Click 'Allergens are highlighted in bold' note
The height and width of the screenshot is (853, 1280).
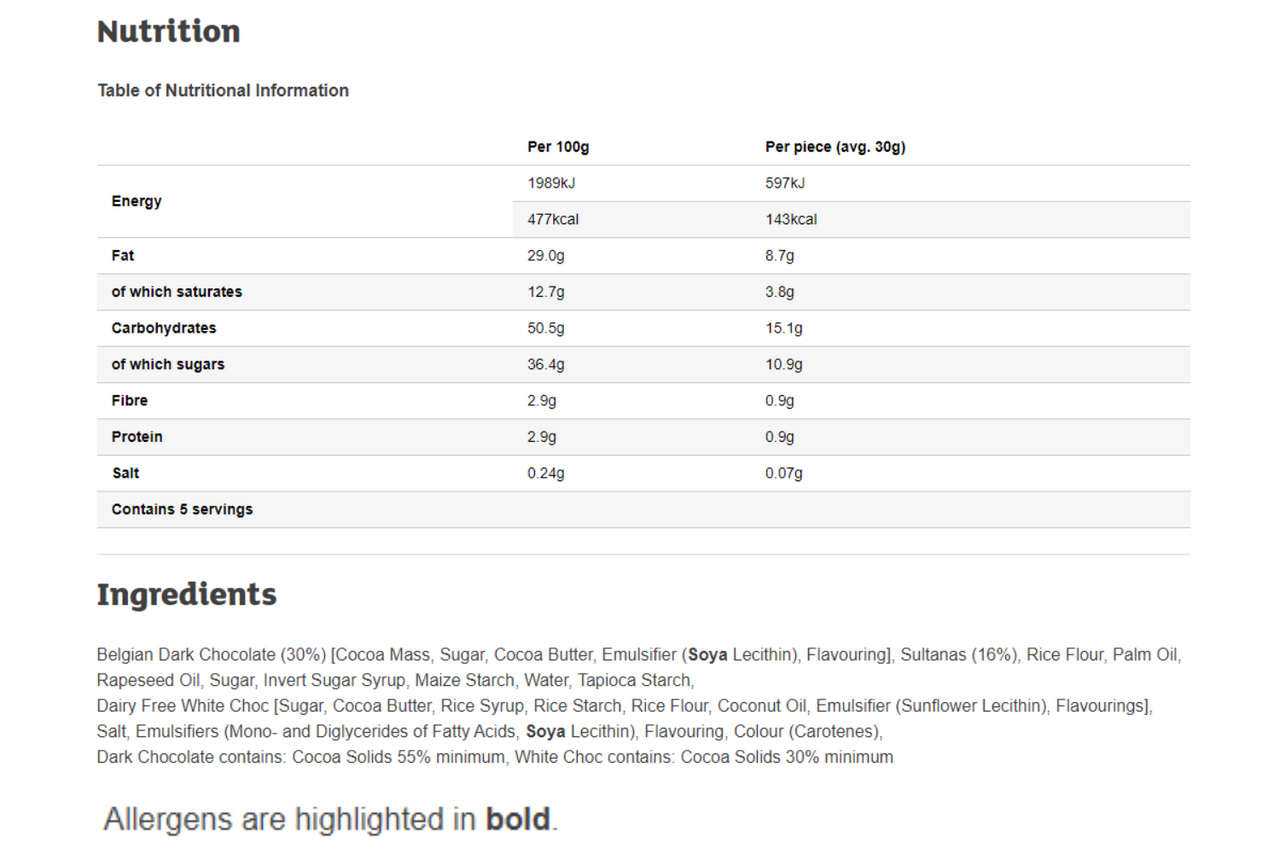click(x=330, y=820)
